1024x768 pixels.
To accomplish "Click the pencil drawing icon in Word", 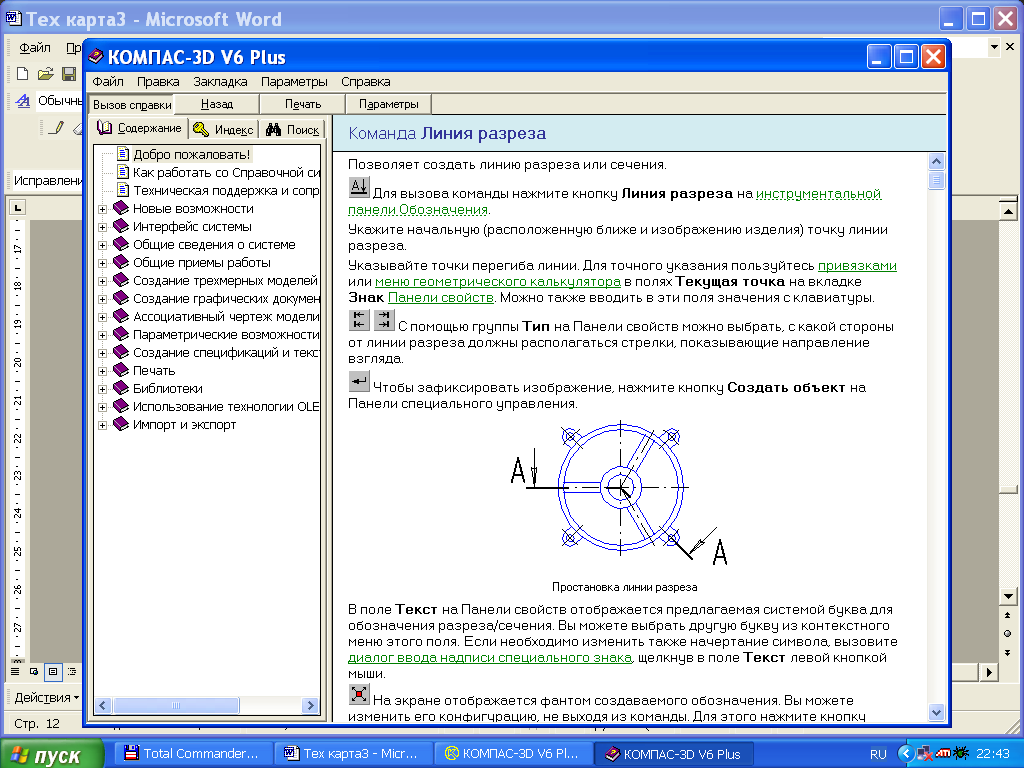I will pyautogui.click(x=57, y=127).
